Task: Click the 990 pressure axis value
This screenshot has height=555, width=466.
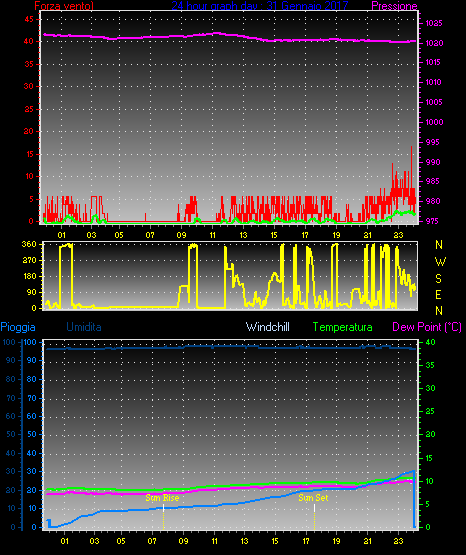Action: (x=433, y=162)
